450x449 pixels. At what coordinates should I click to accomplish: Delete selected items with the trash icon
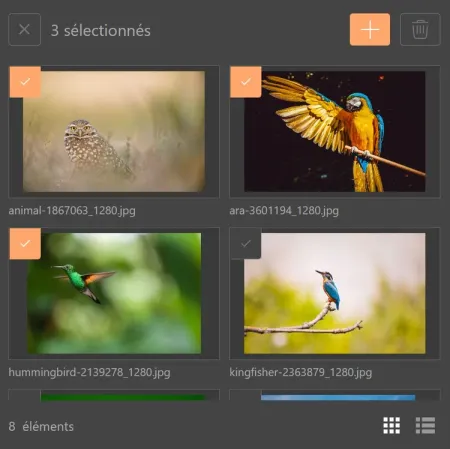[420, 29]
